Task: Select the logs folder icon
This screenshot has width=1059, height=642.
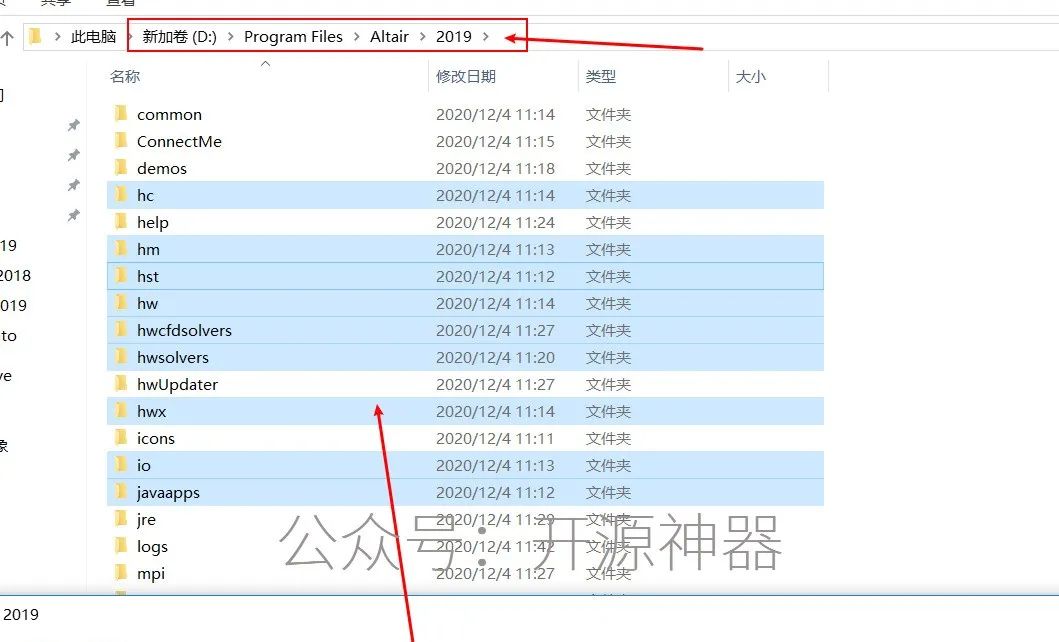Action: (121, 546)
